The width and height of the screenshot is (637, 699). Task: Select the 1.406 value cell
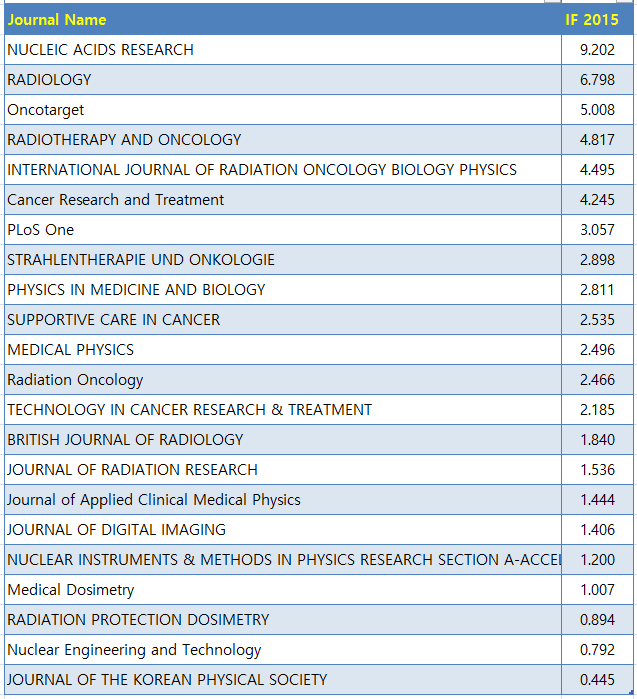click(x=597, y=529)
